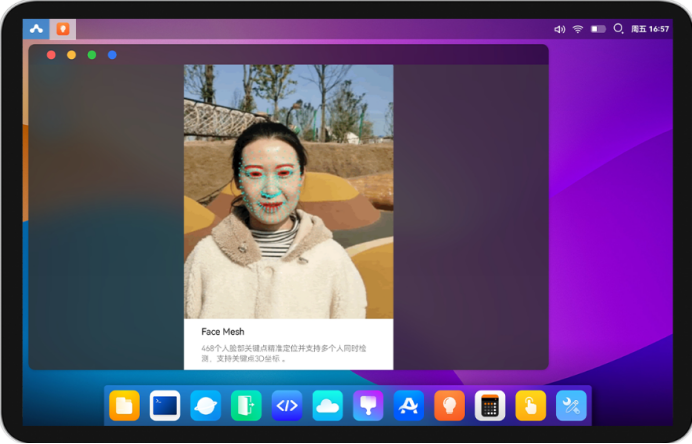Image resolution: width=692 pixels, height=444 pixels.
Task: Launch the code editor icon in the dock
Action: [287, 405]
